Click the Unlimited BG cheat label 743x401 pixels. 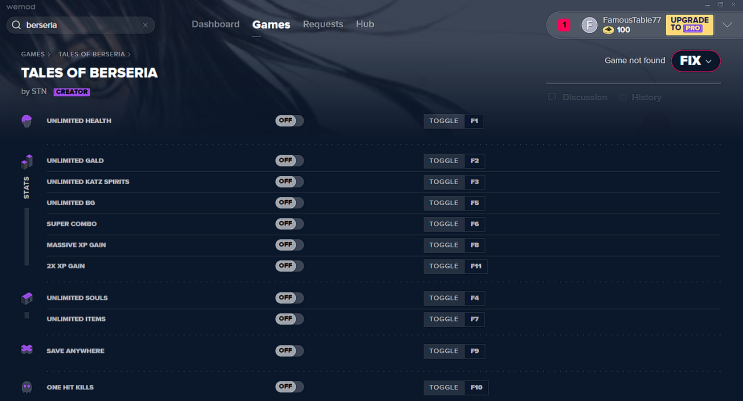click(x=71, y=203)
